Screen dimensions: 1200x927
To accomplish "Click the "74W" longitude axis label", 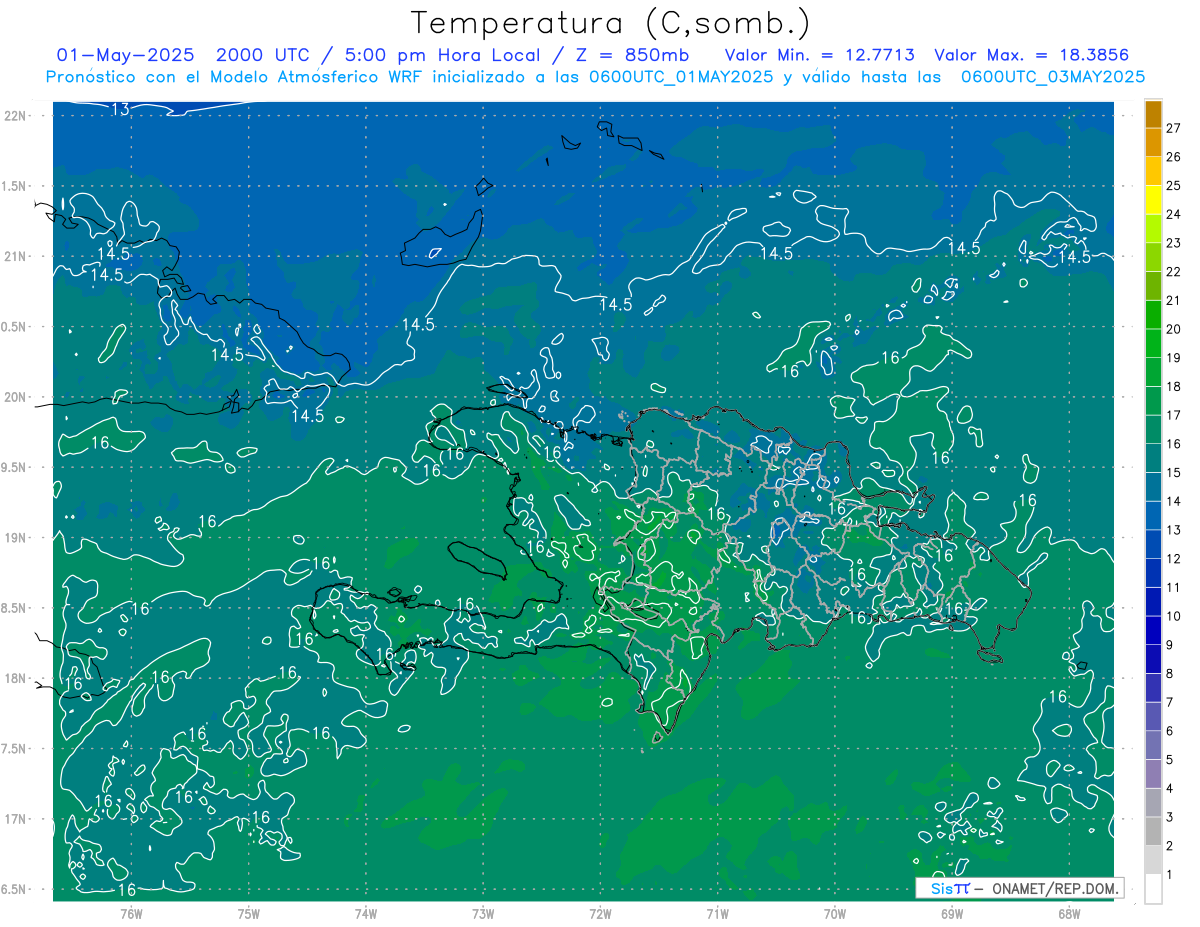I will [x=366, y=914].
